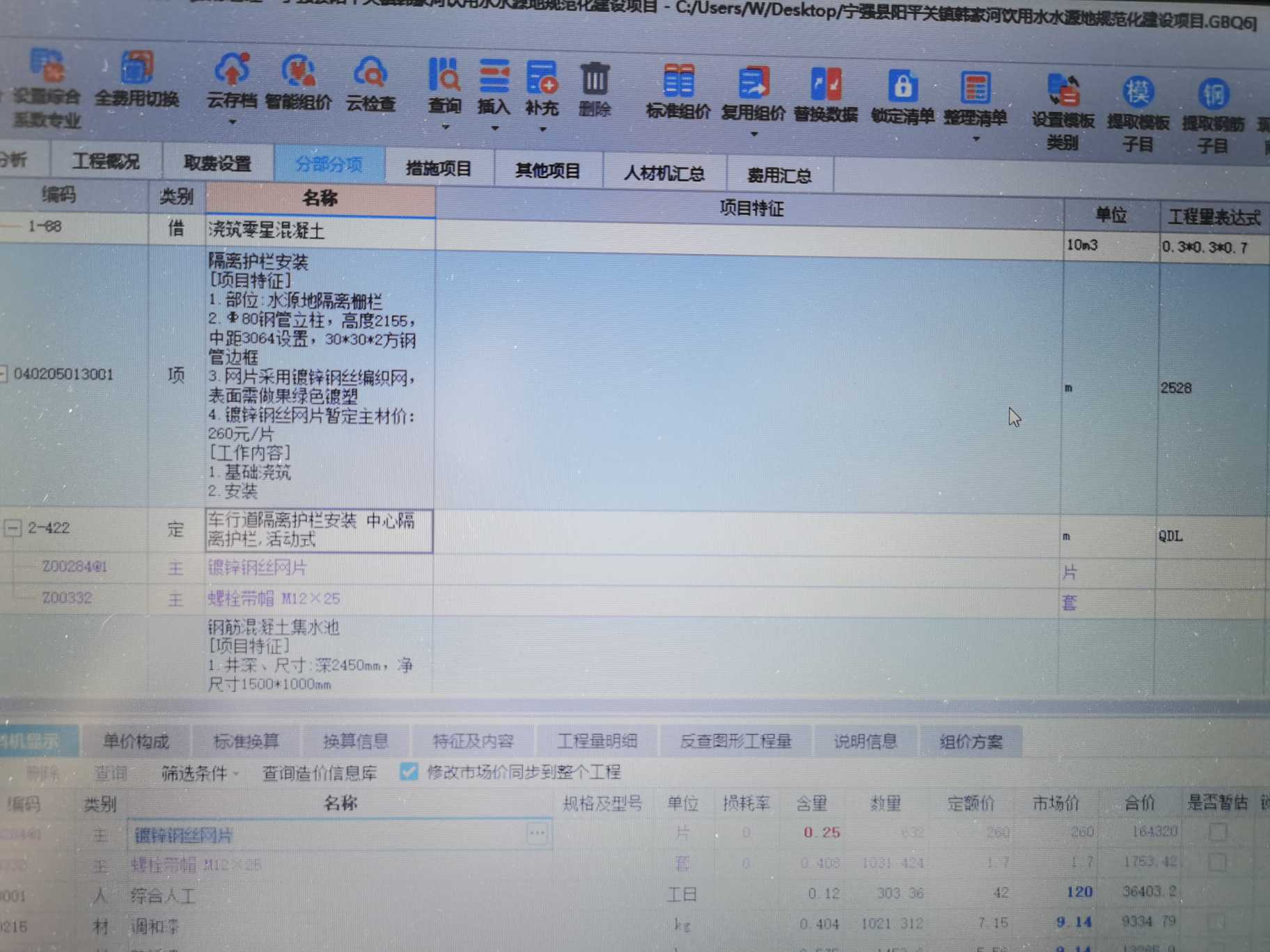Click 查询造价信息库 button
This screenshot has width=1270, height=952.
pos(320,773)
